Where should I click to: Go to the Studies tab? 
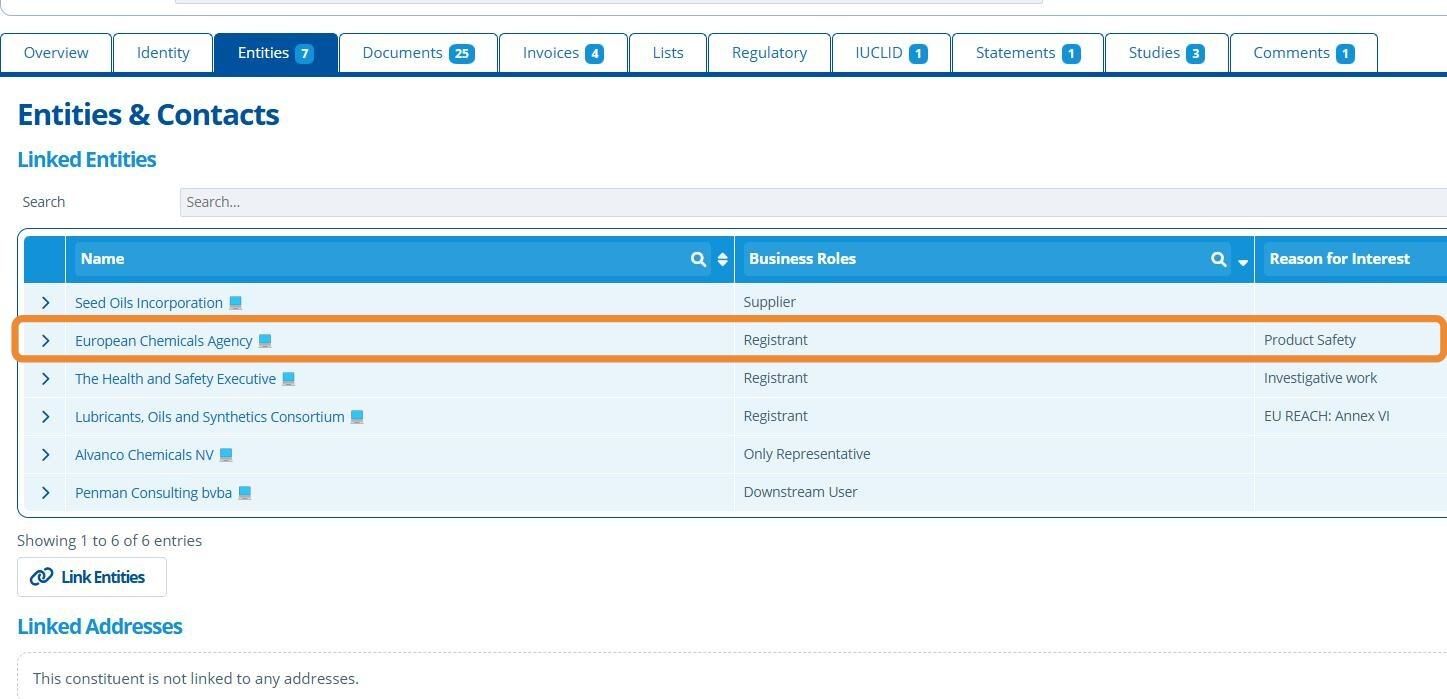pos(1166,53)
